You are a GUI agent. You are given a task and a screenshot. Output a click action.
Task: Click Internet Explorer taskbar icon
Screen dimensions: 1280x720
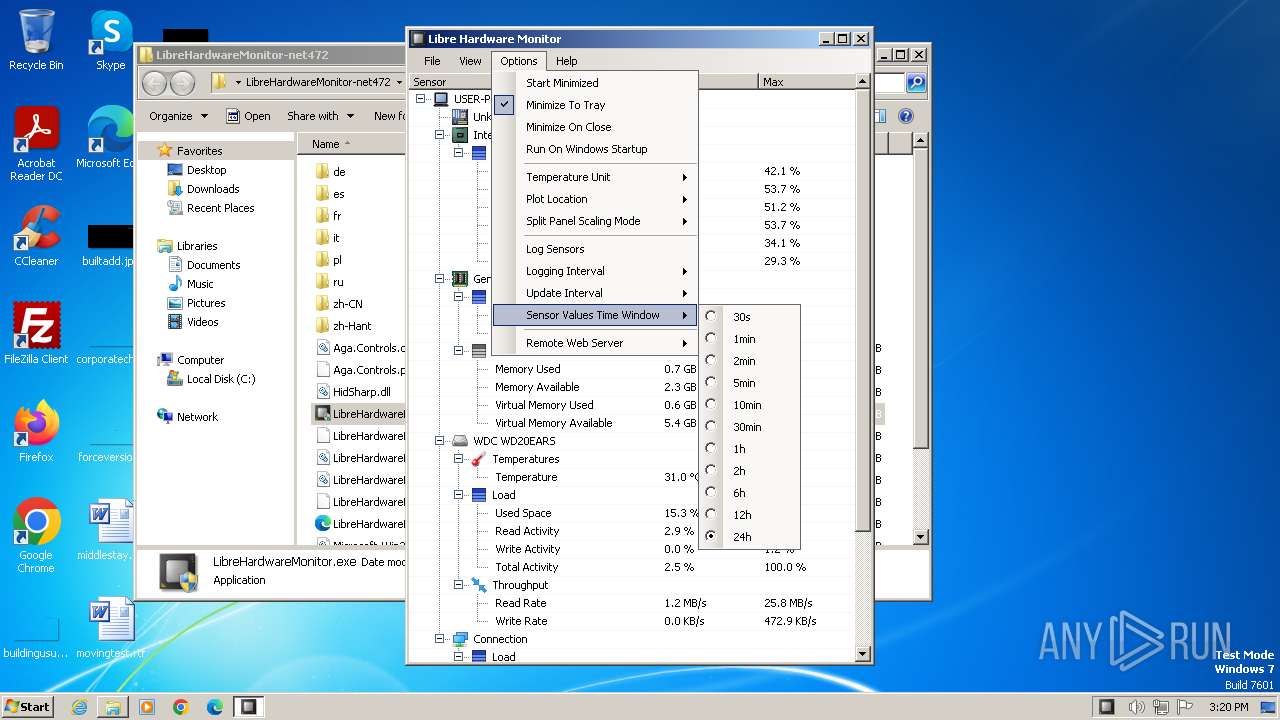click(79, 707)
